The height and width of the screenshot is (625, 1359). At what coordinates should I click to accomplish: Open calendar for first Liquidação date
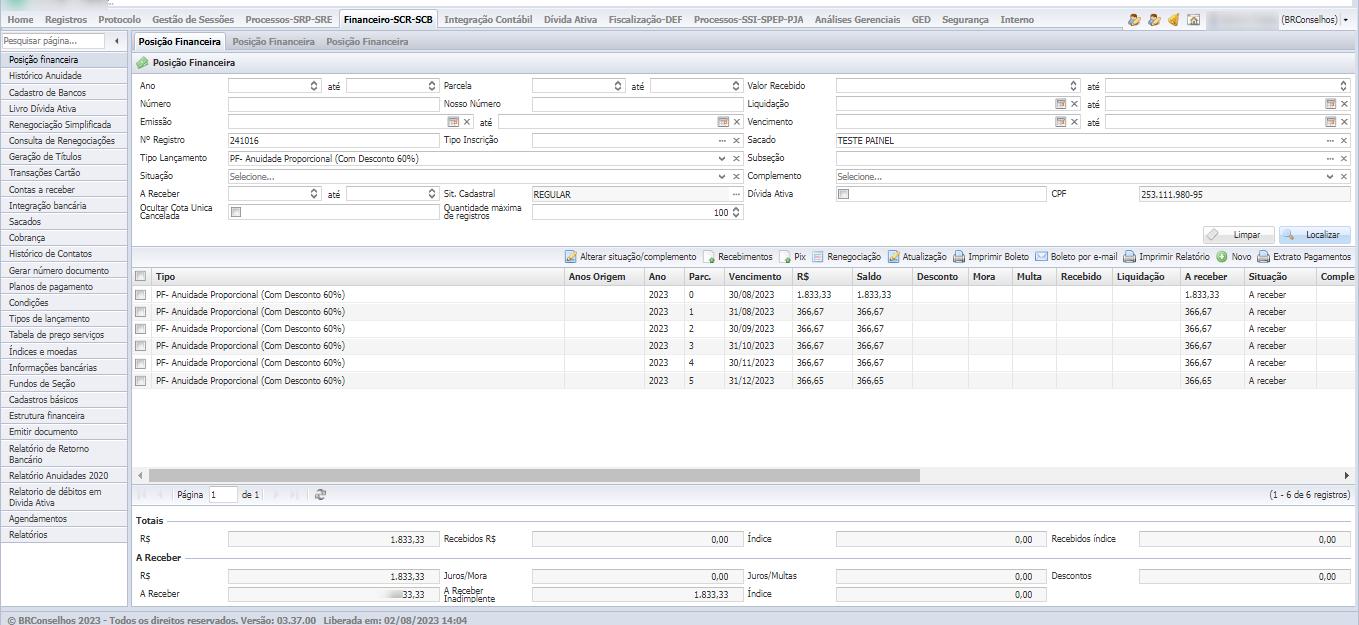coord(1060,104)
